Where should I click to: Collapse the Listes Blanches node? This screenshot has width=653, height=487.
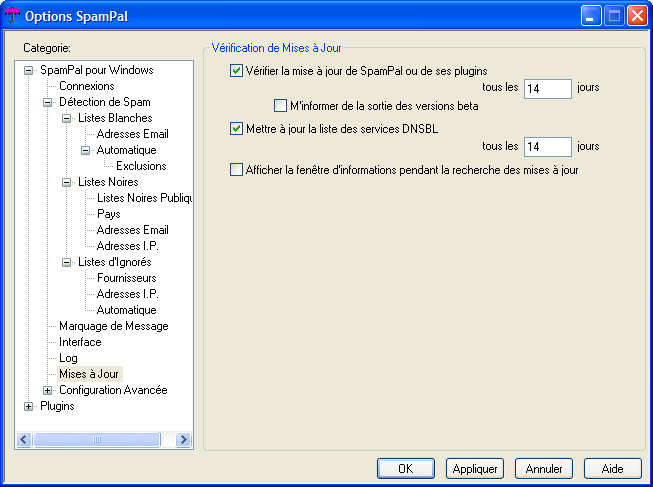click(x=67, y=118)
